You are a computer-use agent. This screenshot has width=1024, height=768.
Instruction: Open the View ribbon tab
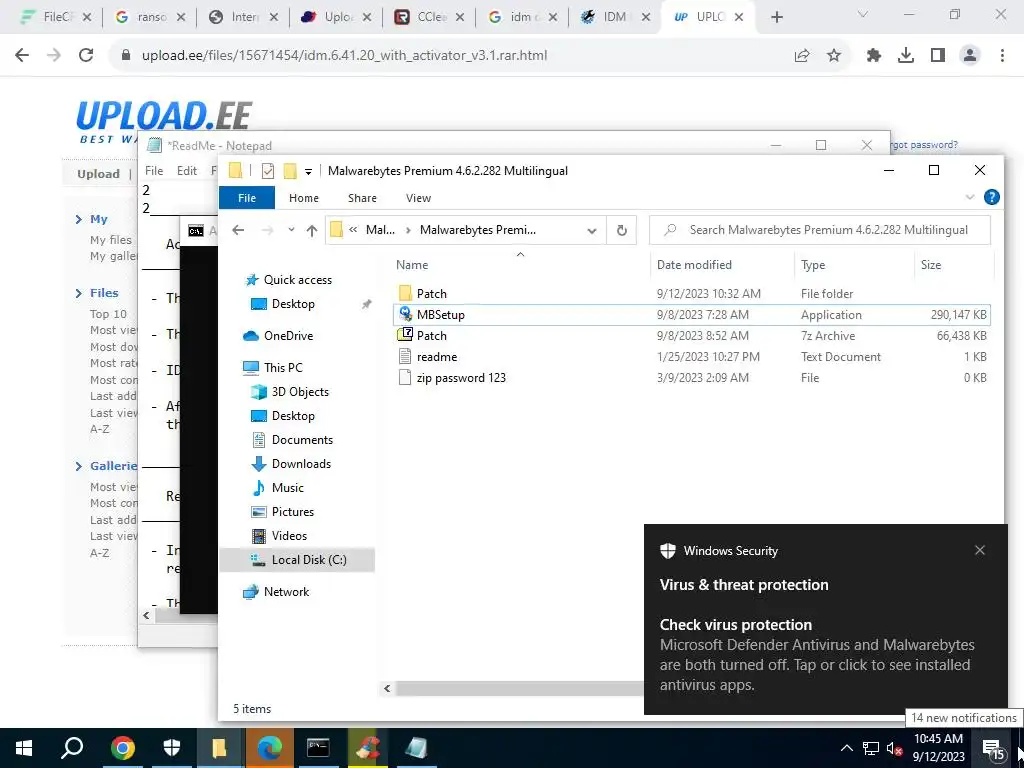(x=418, y=198)
